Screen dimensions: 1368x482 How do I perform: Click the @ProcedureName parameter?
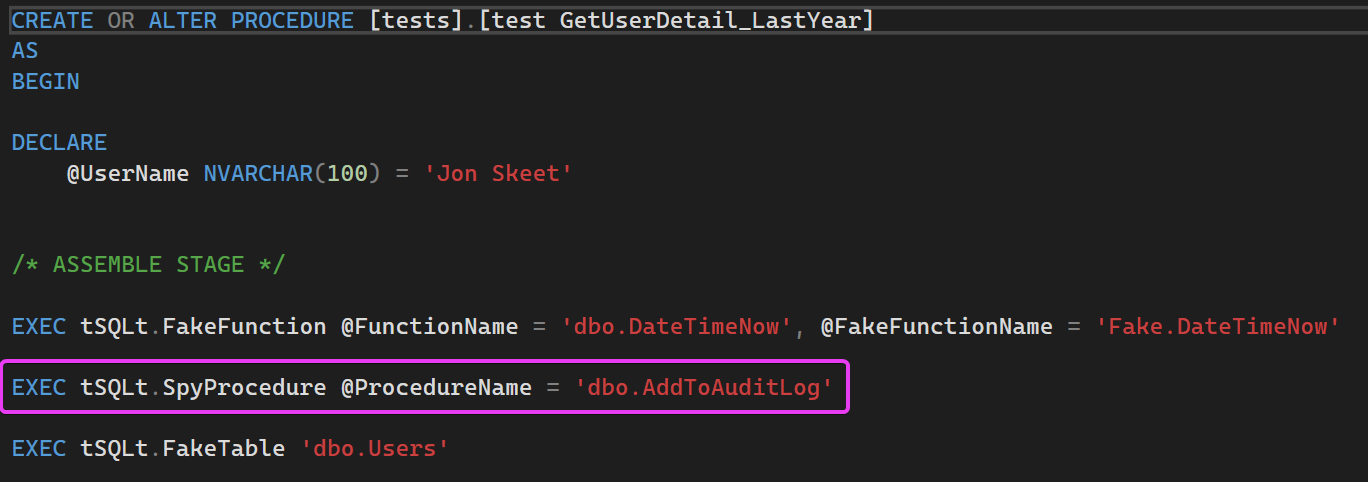tap(436, 387)
